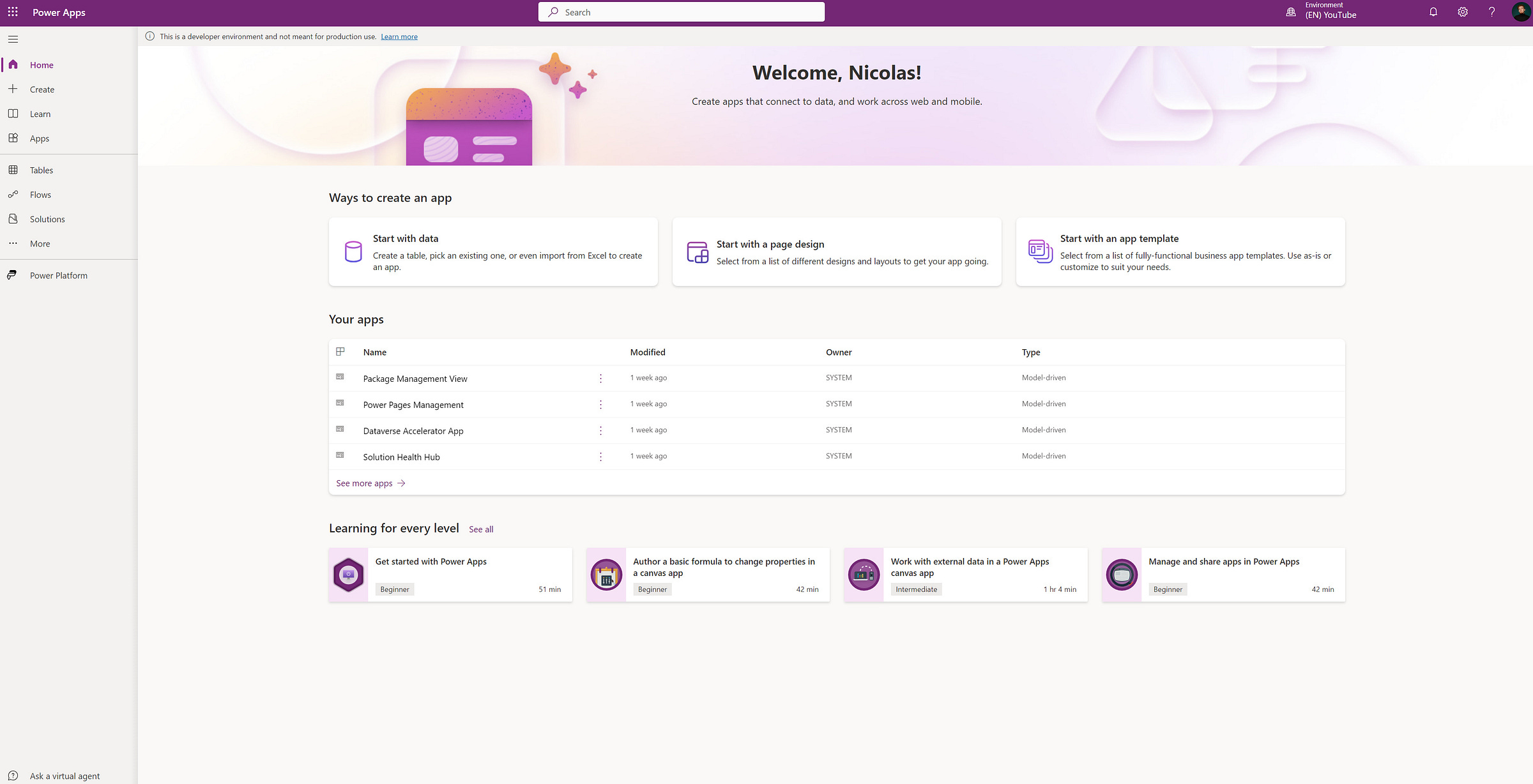
Task: Click app icon beside Solution Health Hub
Action: (340, 455)
